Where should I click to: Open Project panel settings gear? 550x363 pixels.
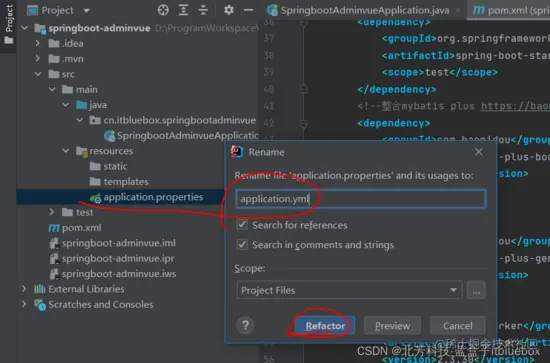[229, 10]
